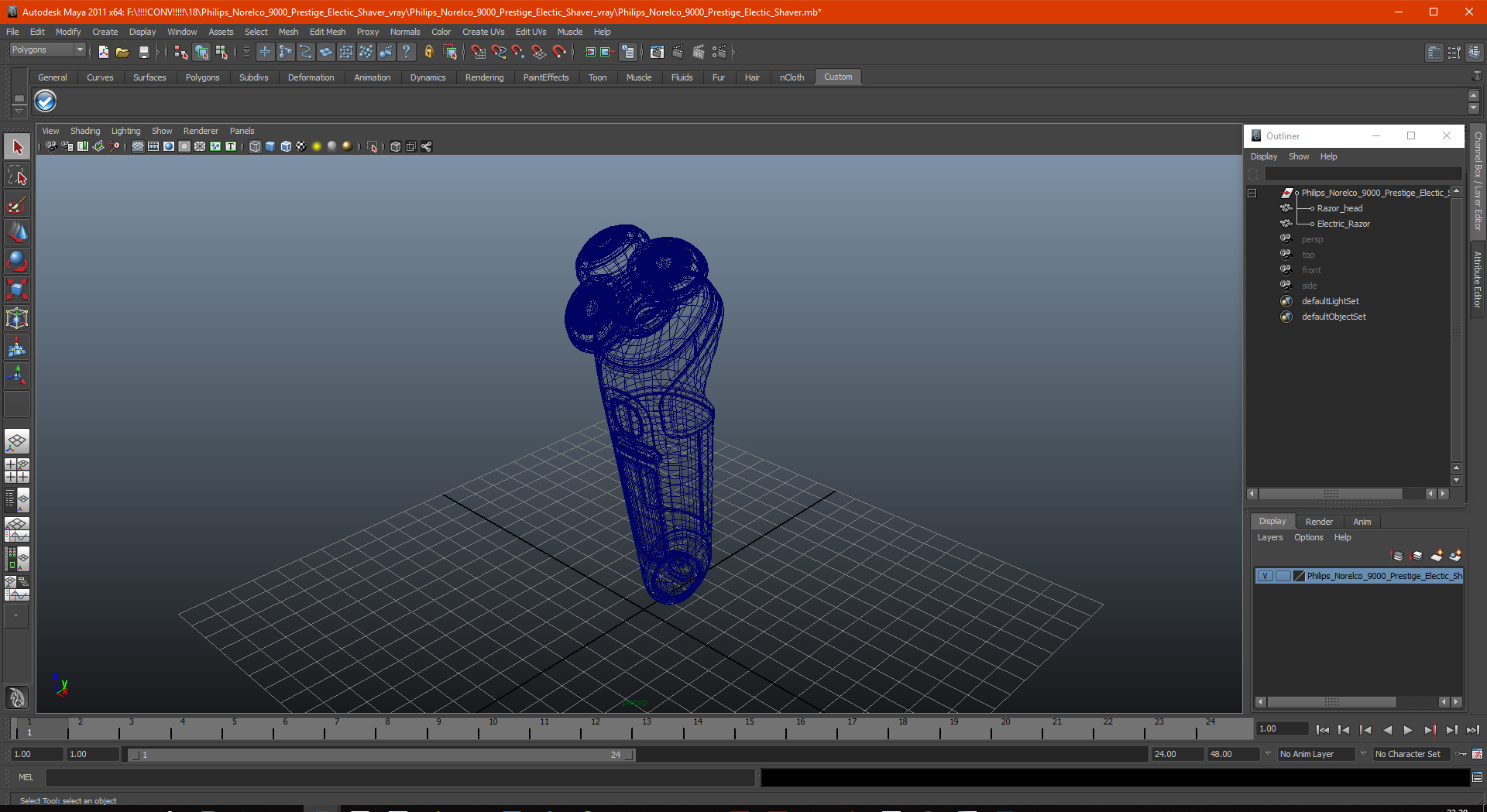Open the Show menu in Outliner

pos(1299,156)
